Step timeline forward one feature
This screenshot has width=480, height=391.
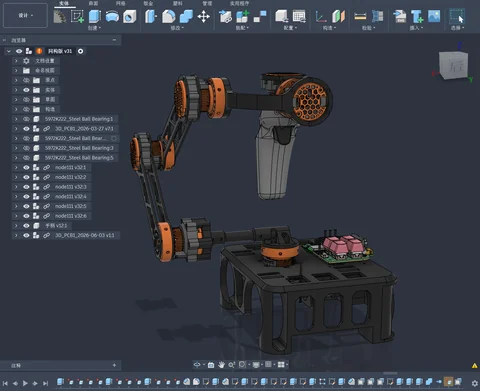pyautogui.click(x=35, y=383)
